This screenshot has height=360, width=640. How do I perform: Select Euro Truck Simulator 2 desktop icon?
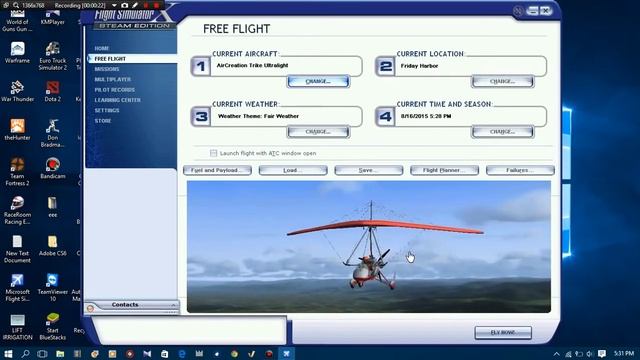[53, 56]
